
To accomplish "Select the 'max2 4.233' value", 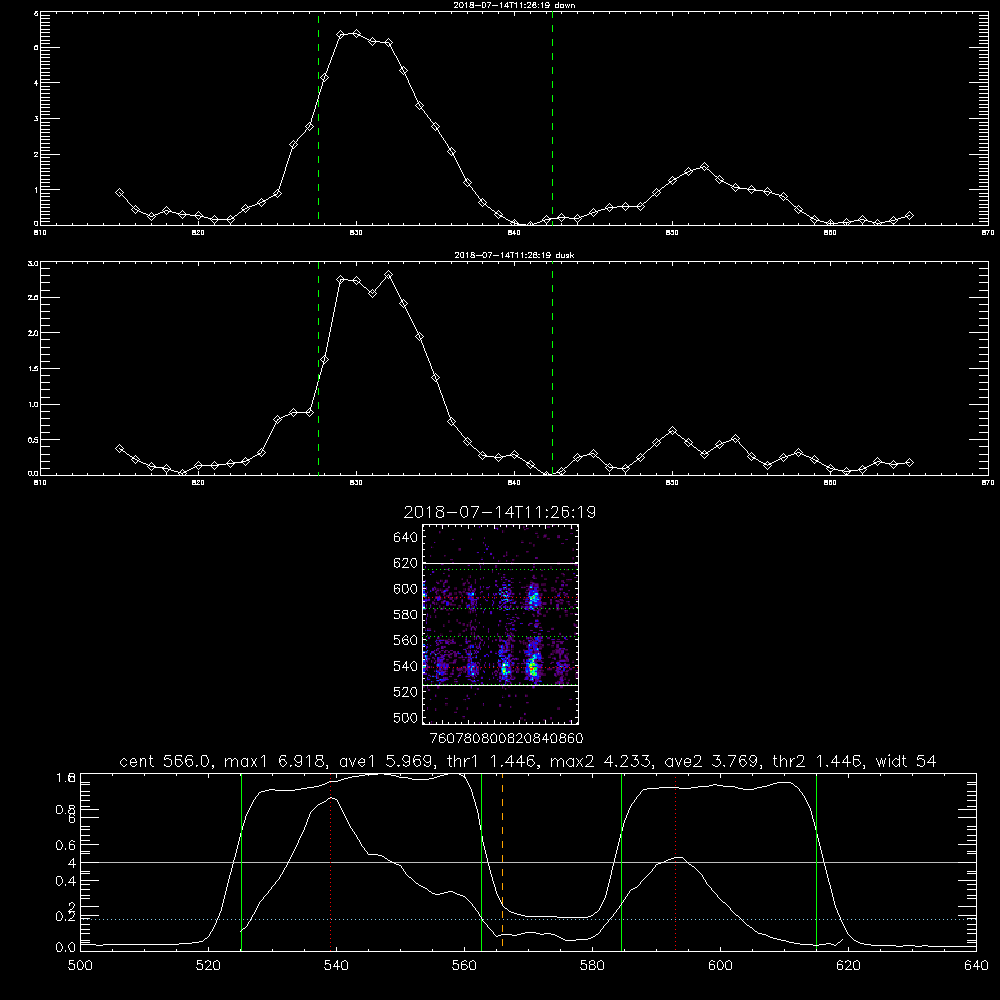I will tap(601, 761).
